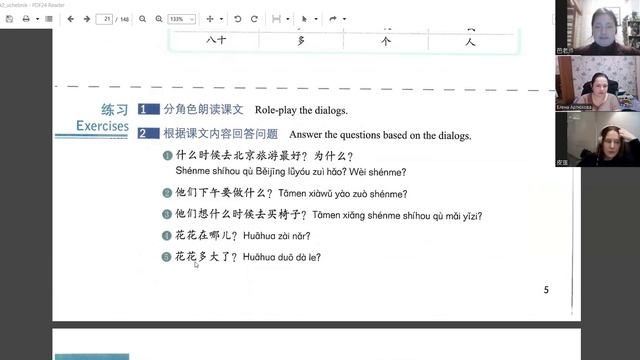Click the Print icon
The width and height of the screenshot is (640, 360).
pyautogui.click(x=26, y=19)
